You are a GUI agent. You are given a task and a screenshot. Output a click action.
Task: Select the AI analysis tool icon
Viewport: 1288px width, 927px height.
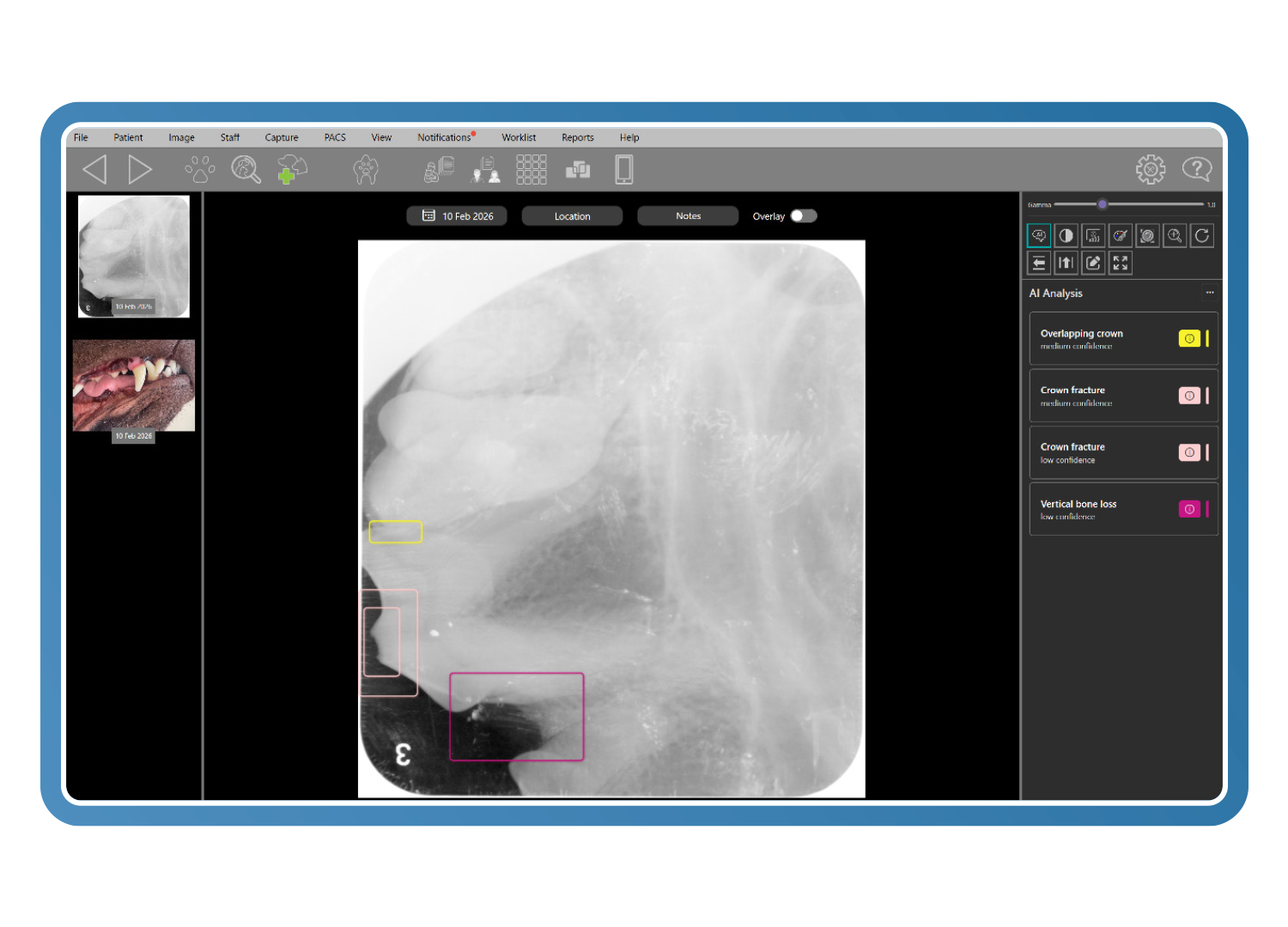1039,235
